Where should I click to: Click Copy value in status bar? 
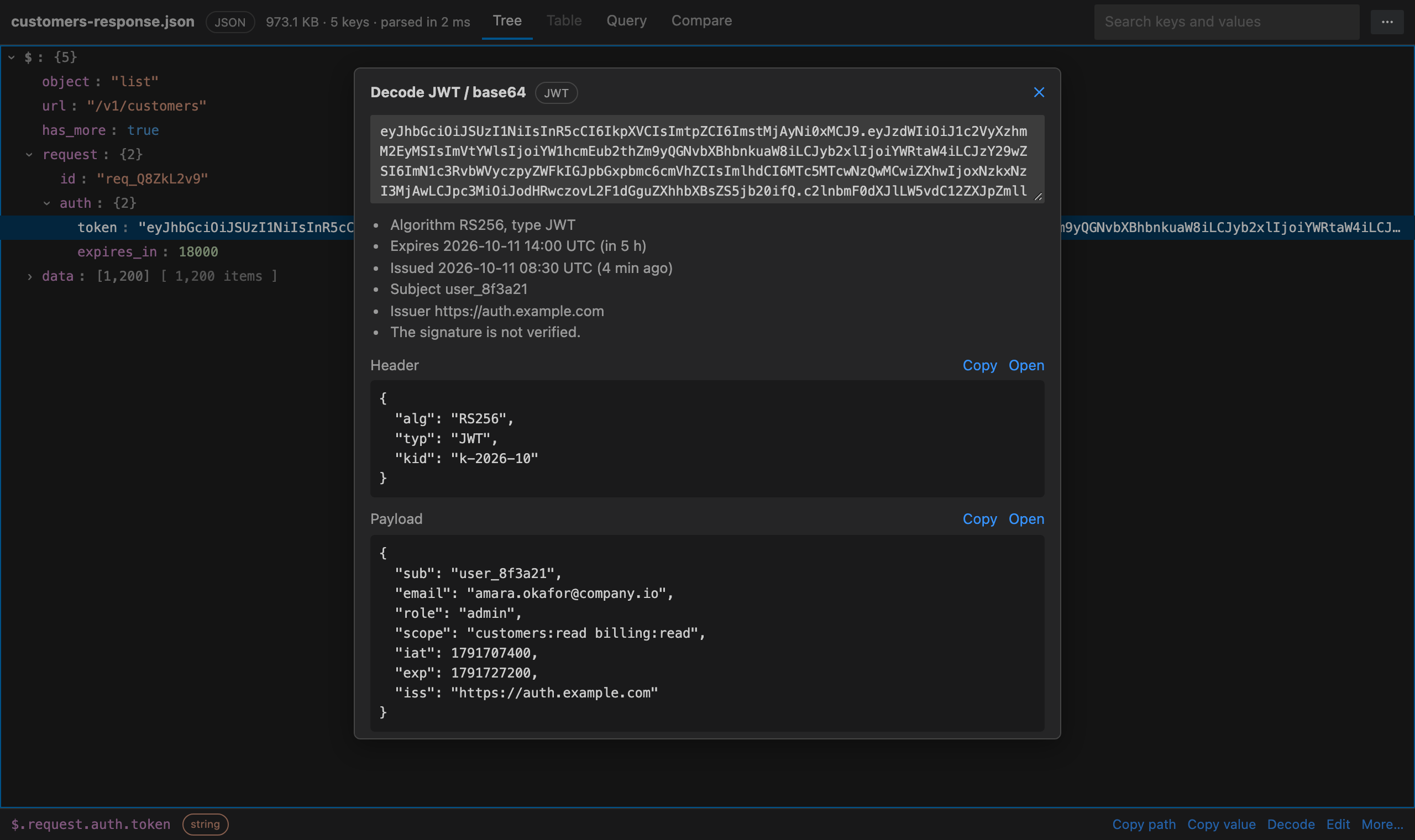tap(1222, 824)
